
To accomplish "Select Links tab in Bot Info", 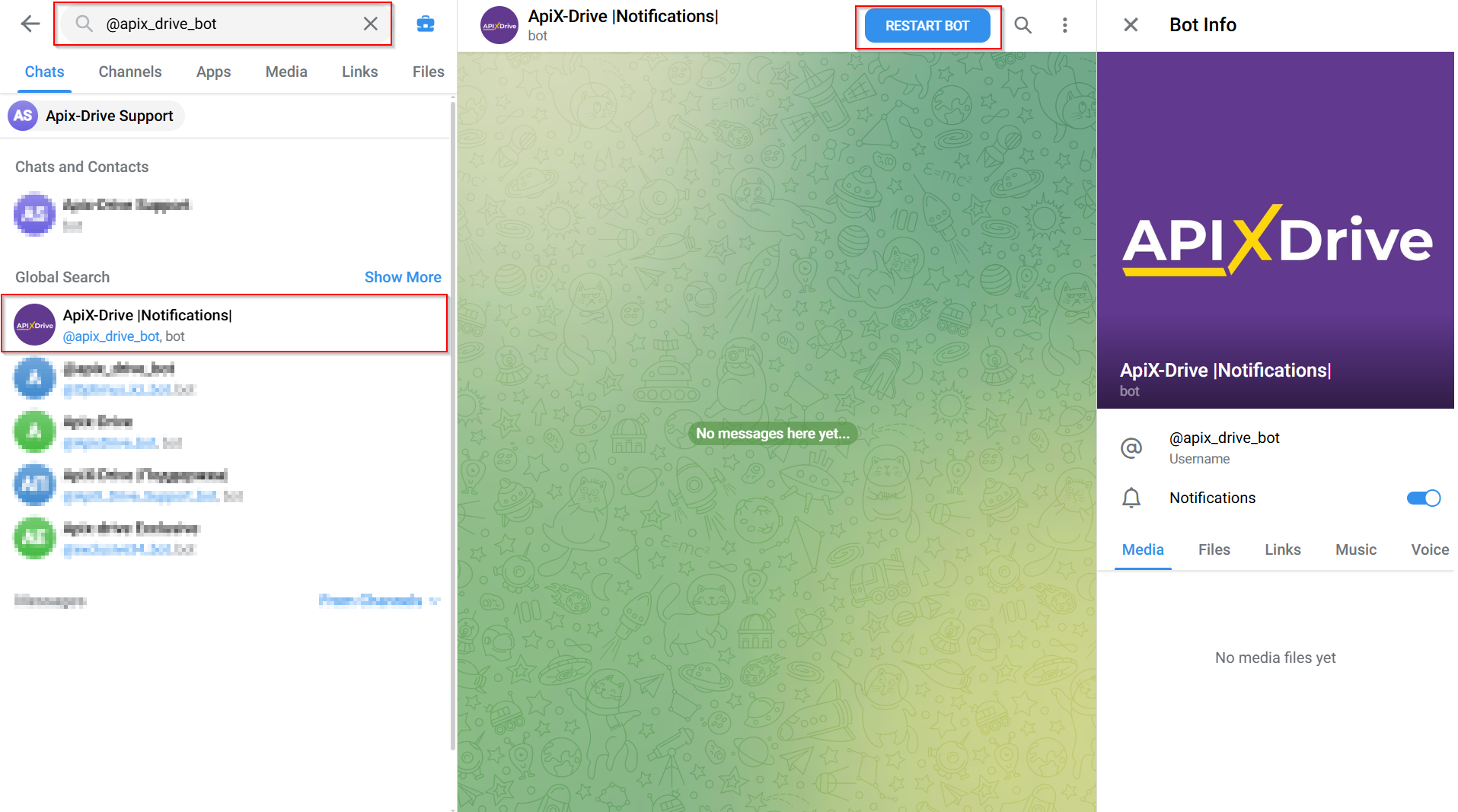I will [x=1283, y=549].
